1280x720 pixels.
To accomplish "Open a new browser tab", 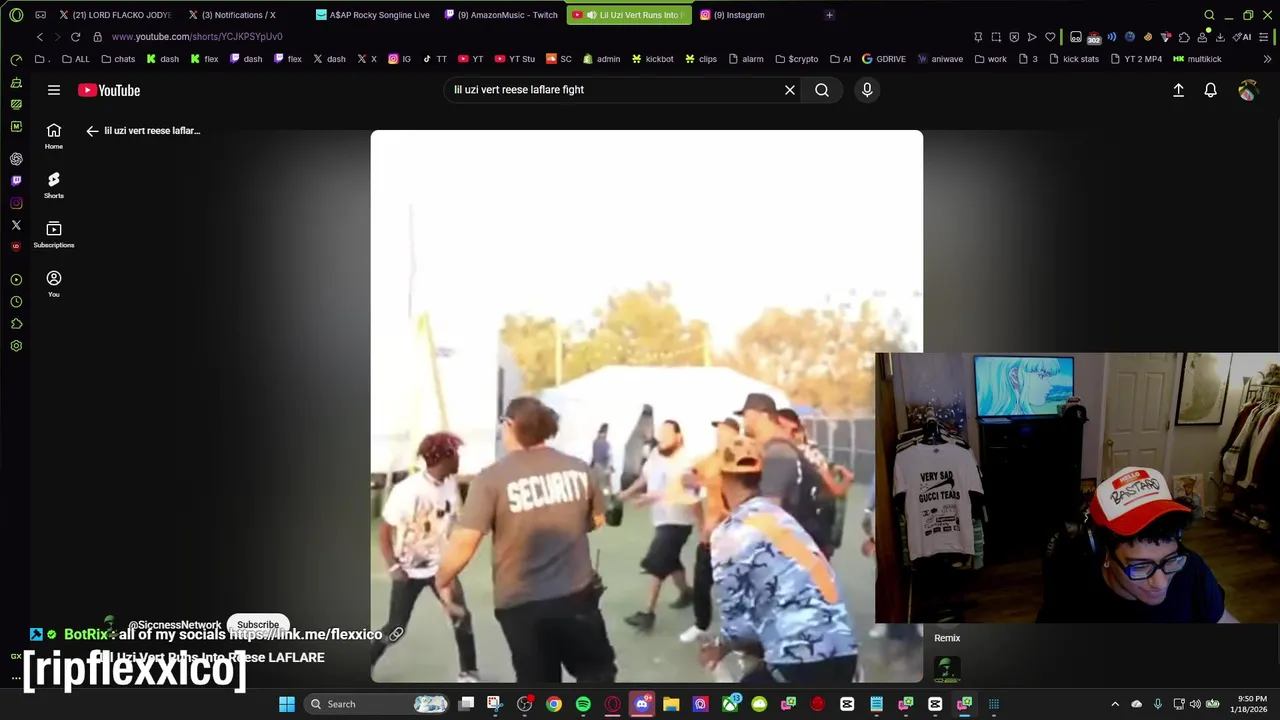I will click(x=829, y=15).
